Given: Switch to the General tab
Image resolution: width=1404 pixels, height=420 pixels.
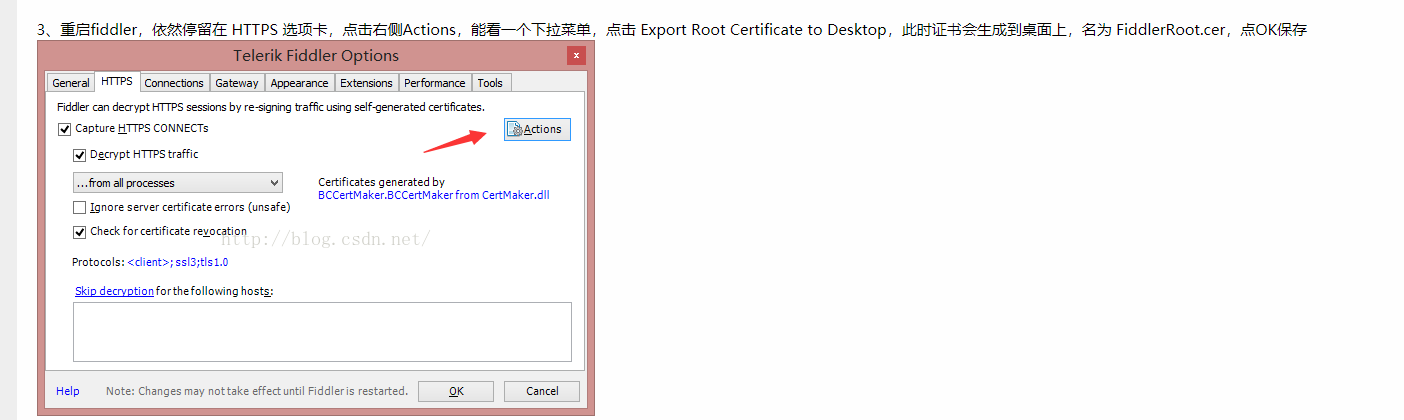Looking at the screenshot, I should [x=71, y=83].
